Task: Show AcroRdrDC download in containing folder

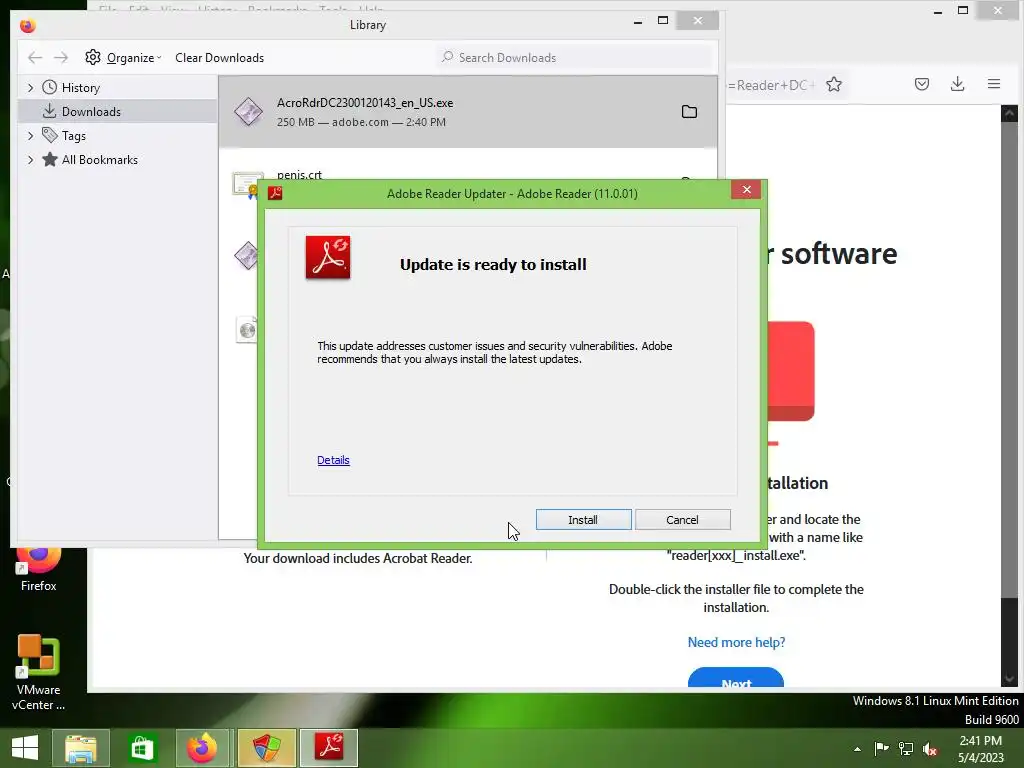Action: click(x=689, y=112)
